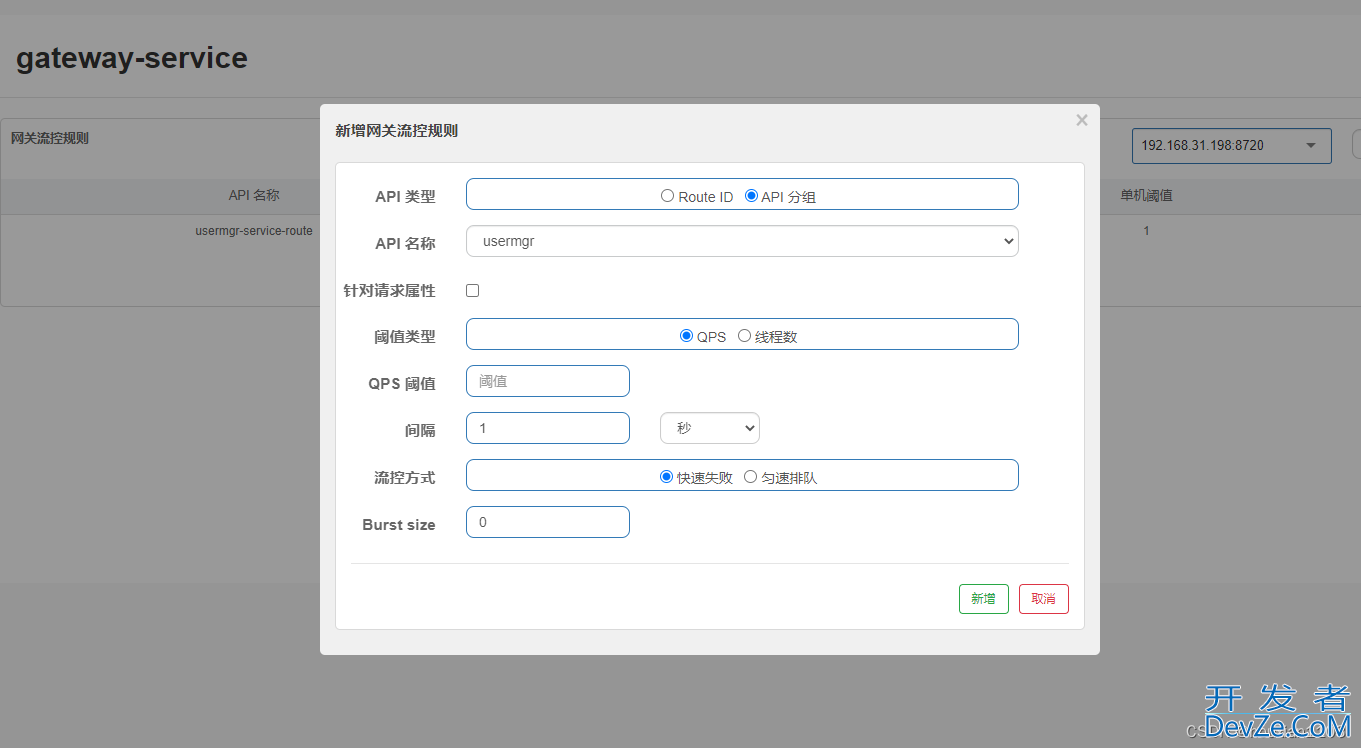Select 快速失败 flow control mode
The width and height of the screenshot is (1361, 748).
click(666, 477)
